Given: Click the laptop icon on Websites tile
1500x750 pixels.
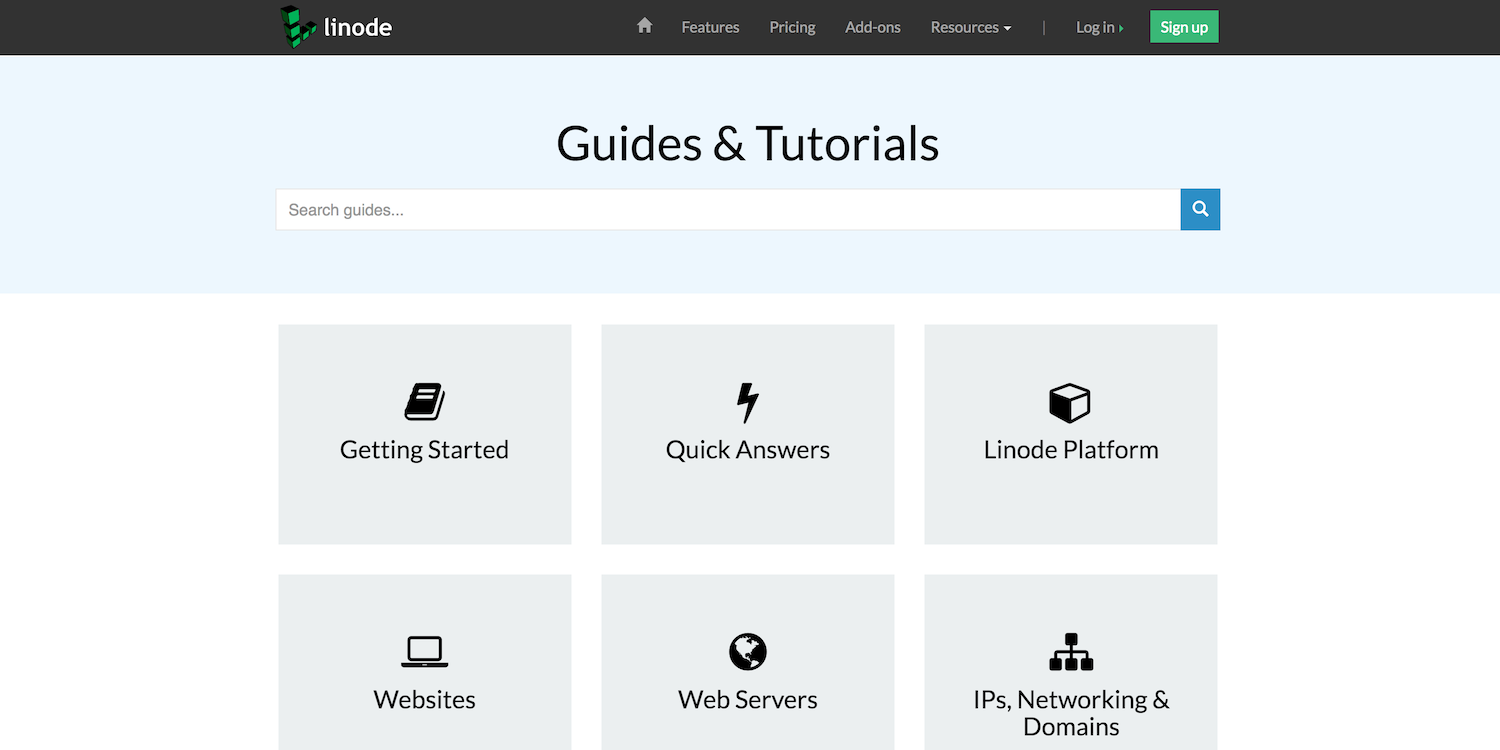Looking at the screenshot, I should [424, 651].
